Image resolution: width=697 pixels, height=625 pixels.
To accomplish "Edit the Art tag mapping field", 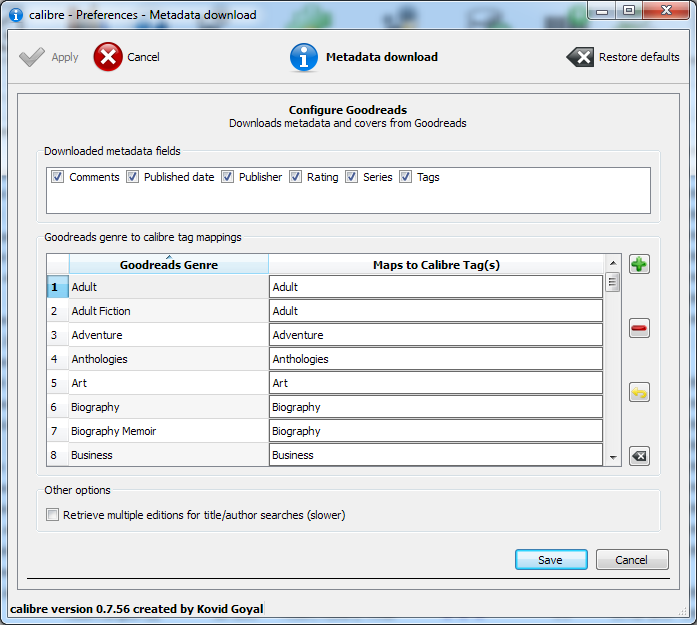I will pyautogui.click(x=436, y=383).
